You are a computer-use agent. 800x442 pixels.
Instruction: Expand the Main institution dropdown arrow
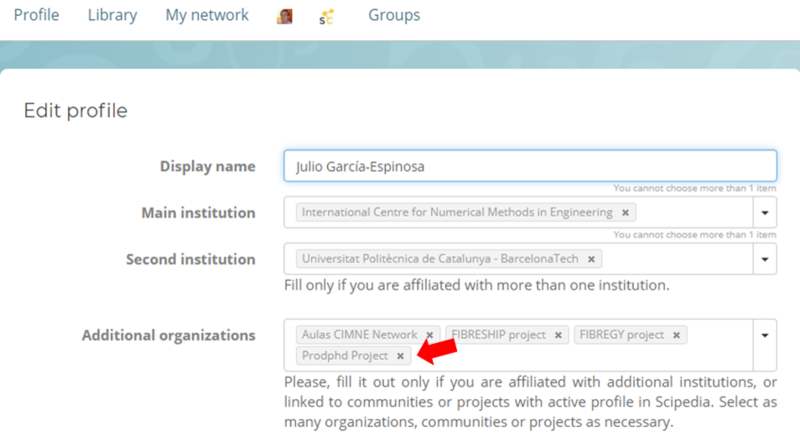point(765,213)
